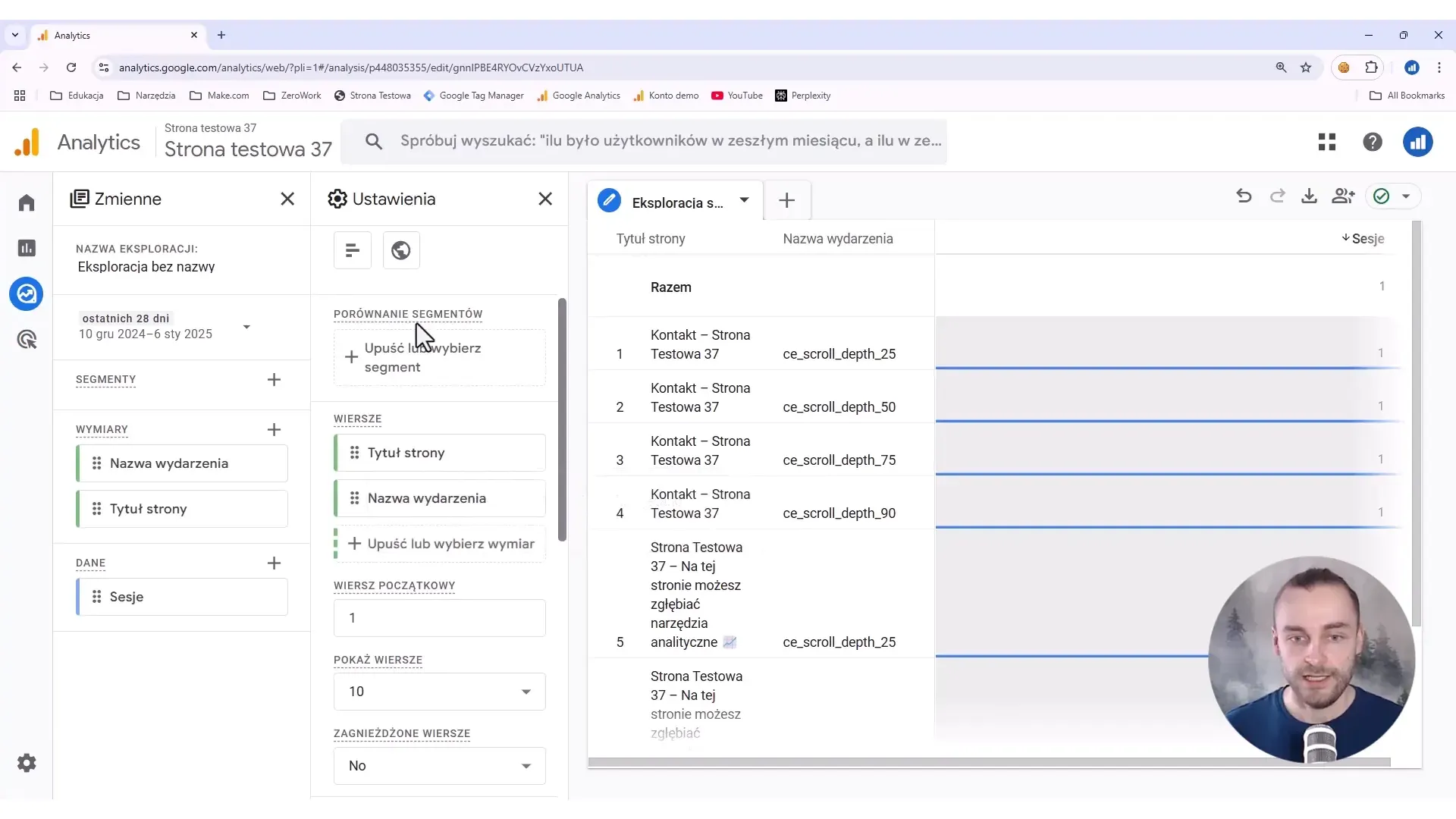1456x819 pixels.
Task: Close the Ustawienia panel
Action: pos(545,199)
